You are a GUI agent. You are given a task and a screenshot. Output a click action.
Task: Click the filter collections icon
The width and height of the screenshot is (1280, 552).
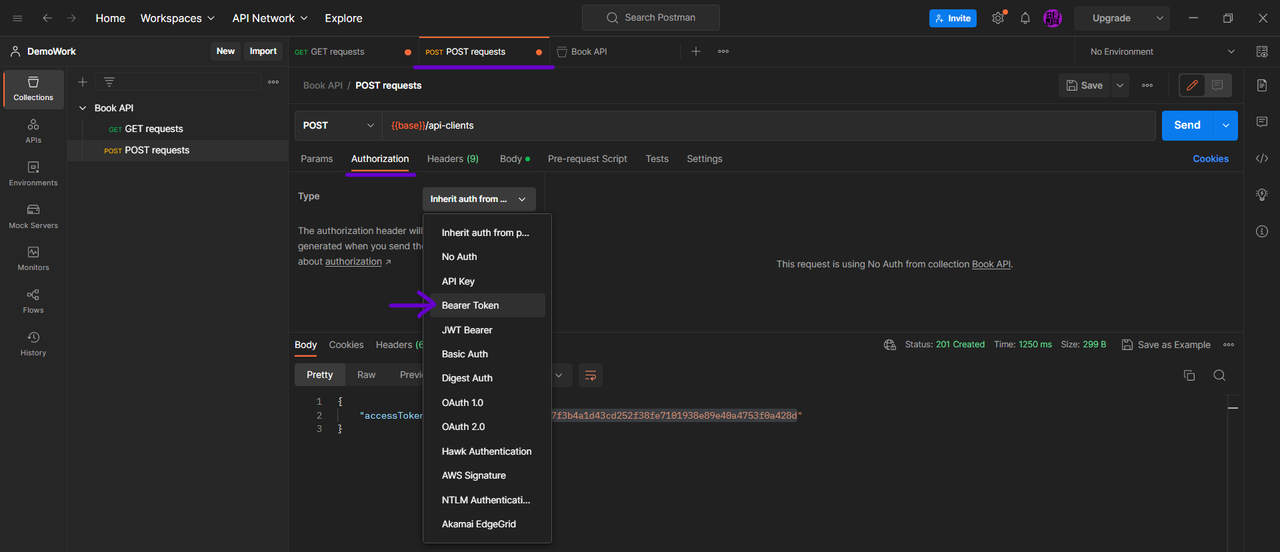pyautogui.click(x=109, y=82)
